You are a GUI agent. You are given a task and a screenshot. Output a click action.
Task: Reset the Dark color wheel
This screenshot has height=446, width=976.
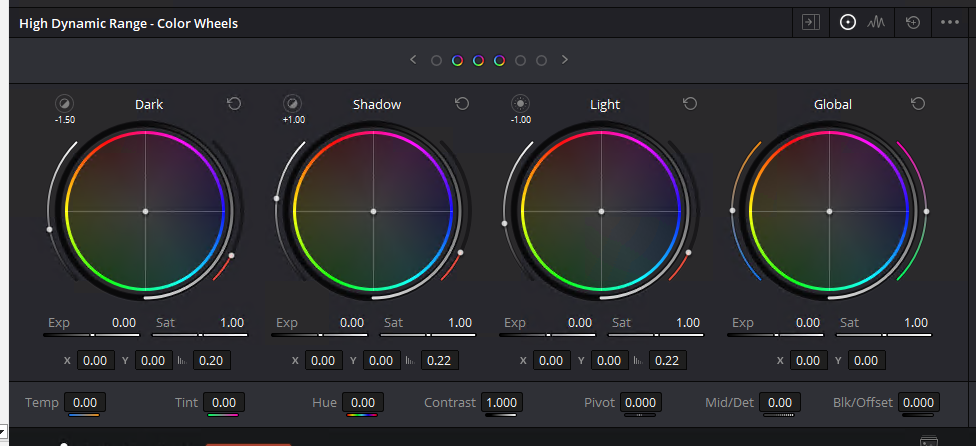click(234, 104)
